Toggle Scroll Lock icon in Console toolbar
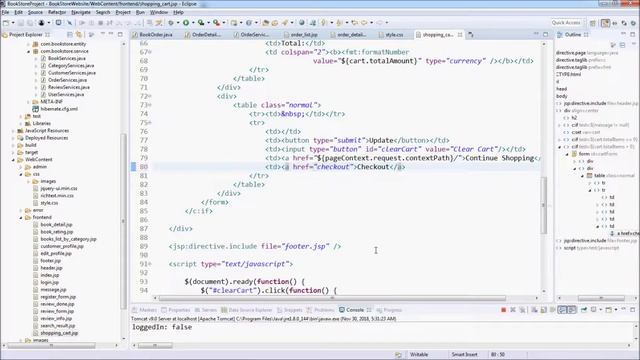640x360 pixels. [x=544, y=310]
